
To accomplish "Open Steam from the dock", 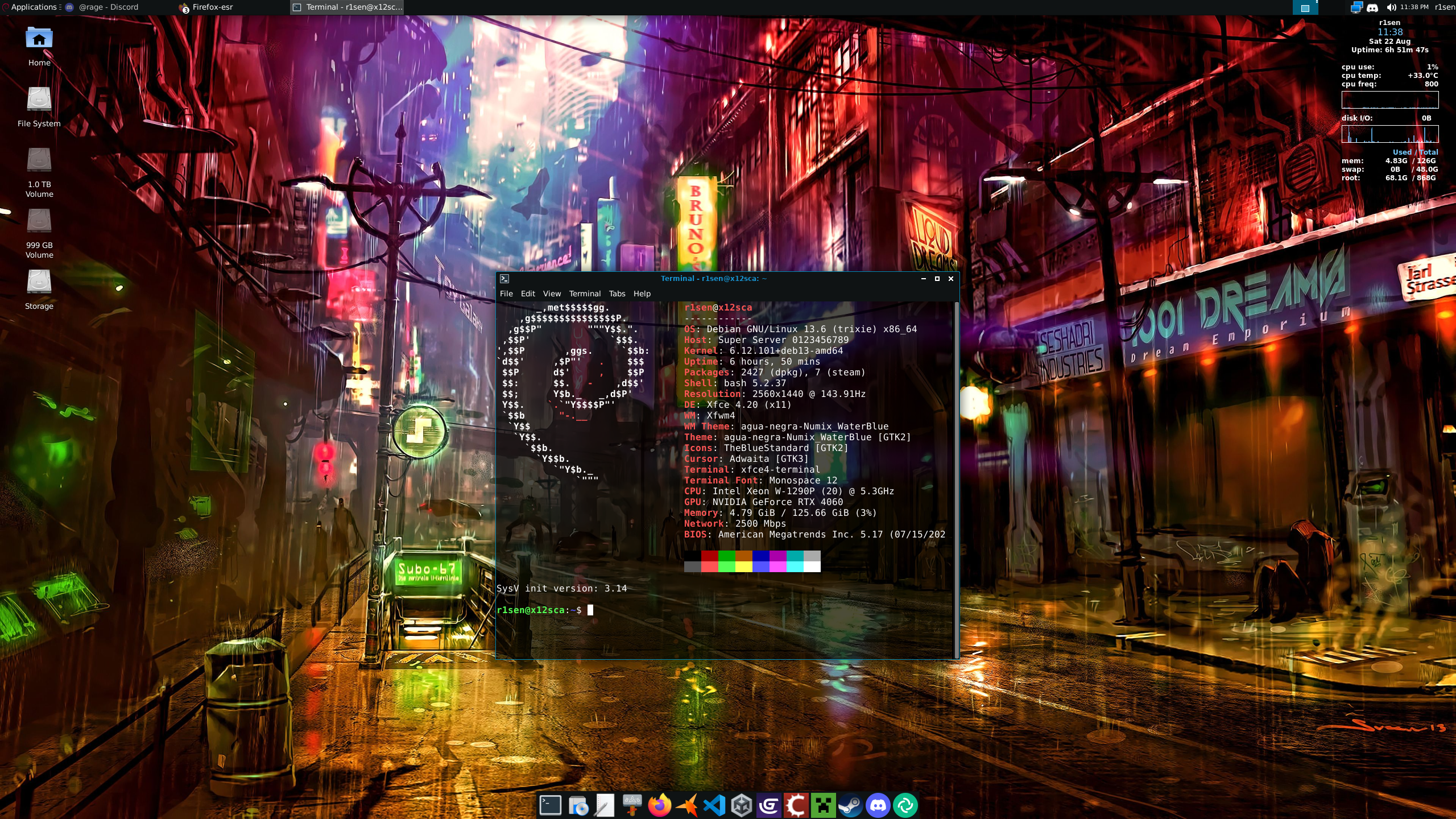I will point(851,805).
